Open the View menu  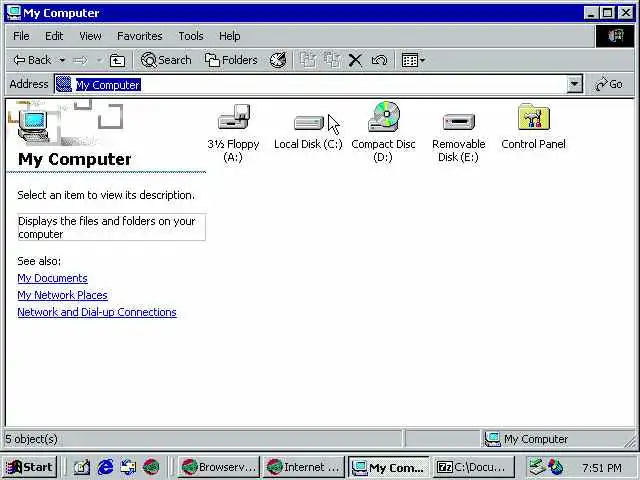click(x=90, y=36)
